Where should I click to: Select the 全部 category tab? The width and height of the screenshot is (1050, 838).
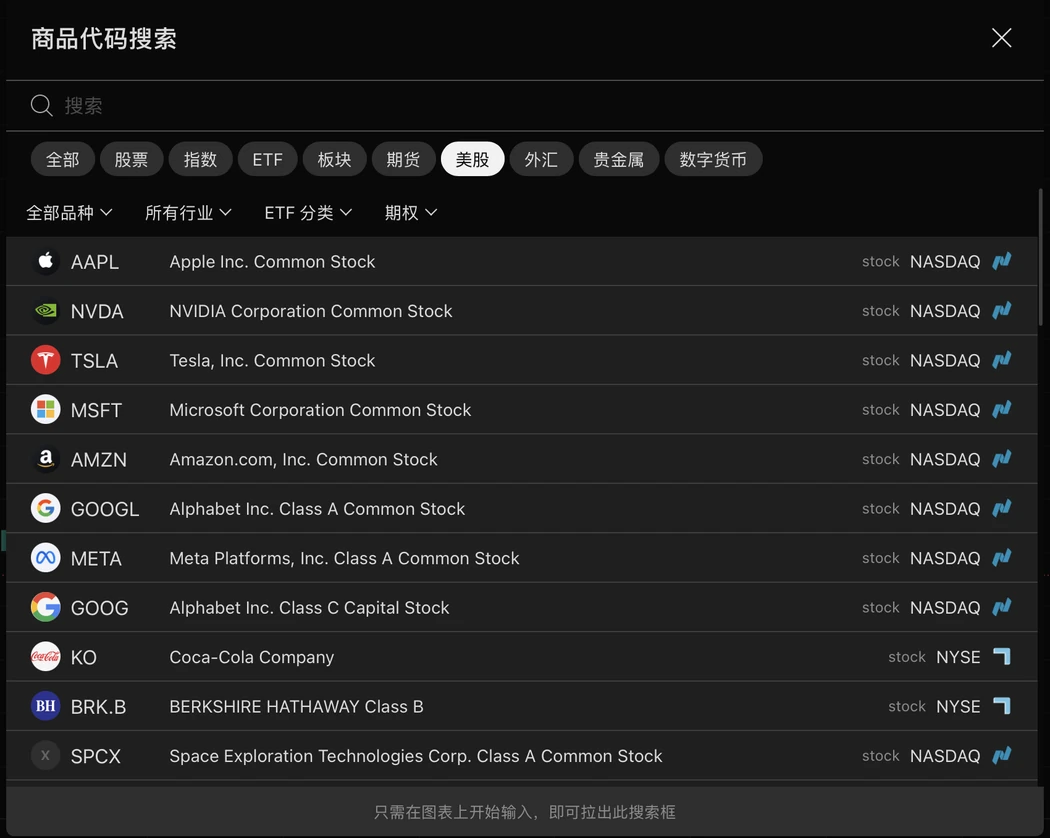62,159
